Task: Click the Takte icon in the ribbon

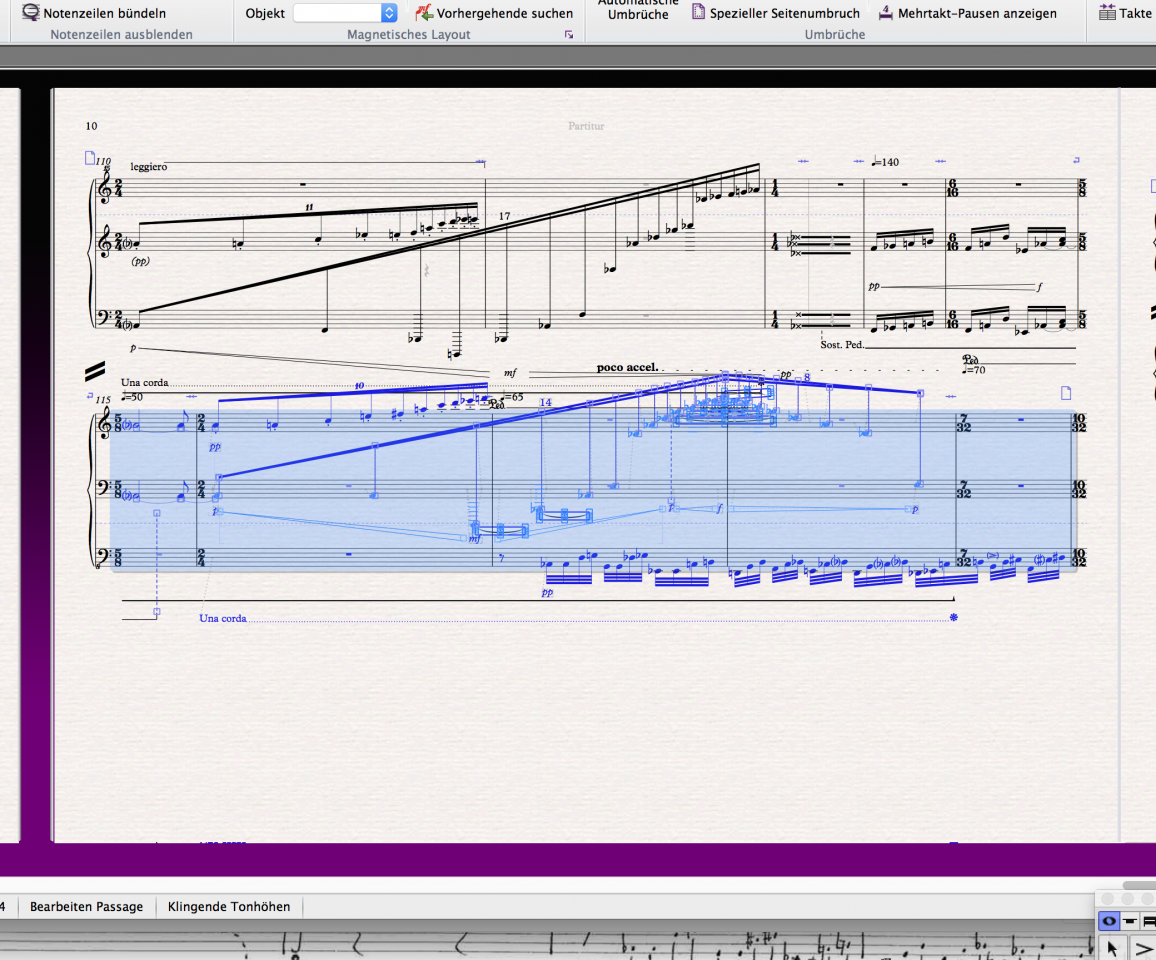Action: click(x=1107, y=13)
